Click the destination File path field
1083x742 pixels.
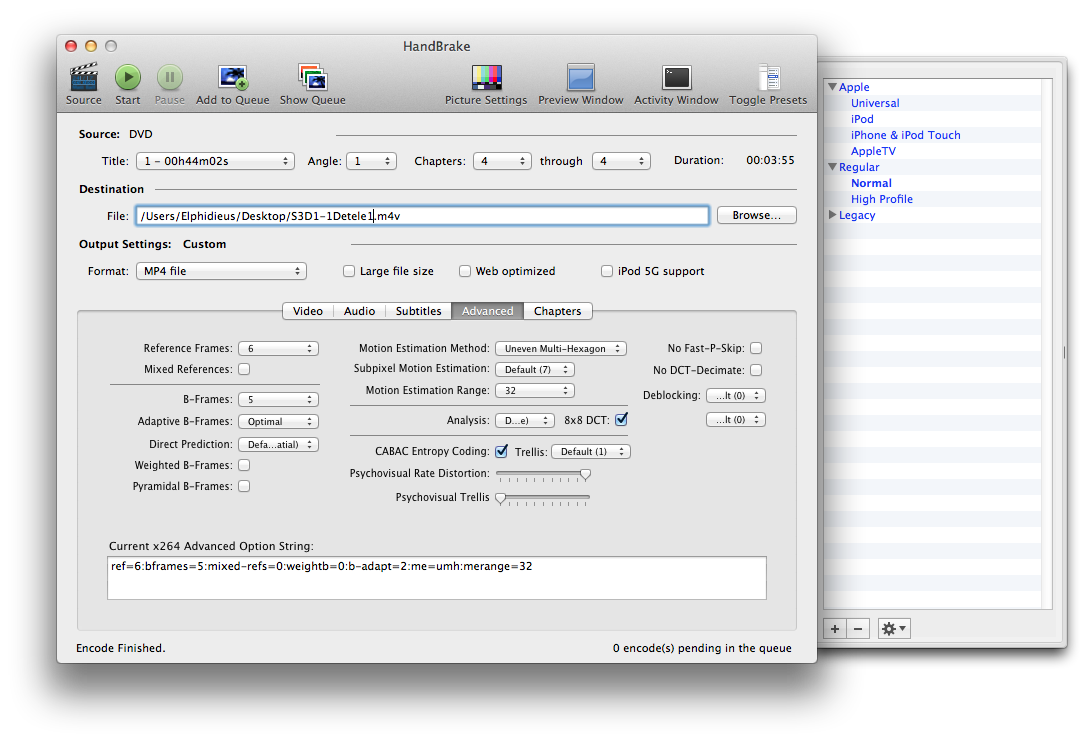(423, 216)
